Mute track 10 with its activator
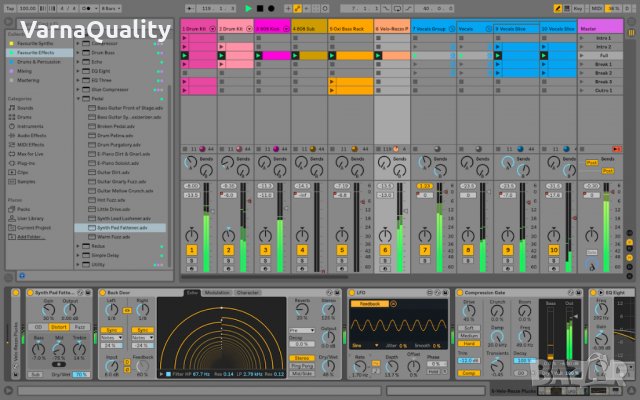Viewport: 640px width, 400px height. pyautogui.click(x=555, y=249)
